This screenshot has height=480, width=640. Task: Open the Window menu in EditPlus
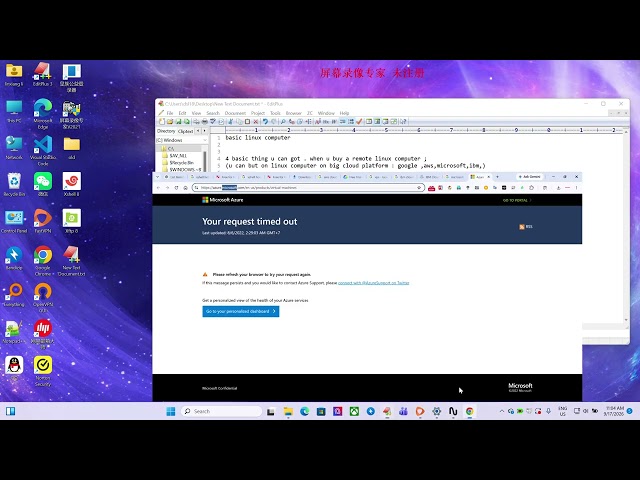(x=326, y=113)
